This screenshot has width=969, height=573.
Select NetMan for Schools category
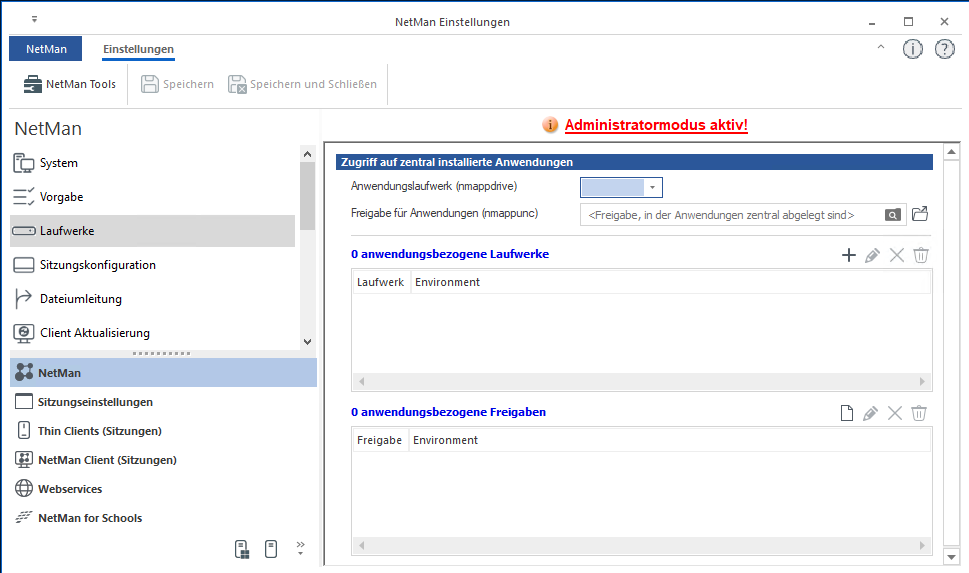coord(164,518)
